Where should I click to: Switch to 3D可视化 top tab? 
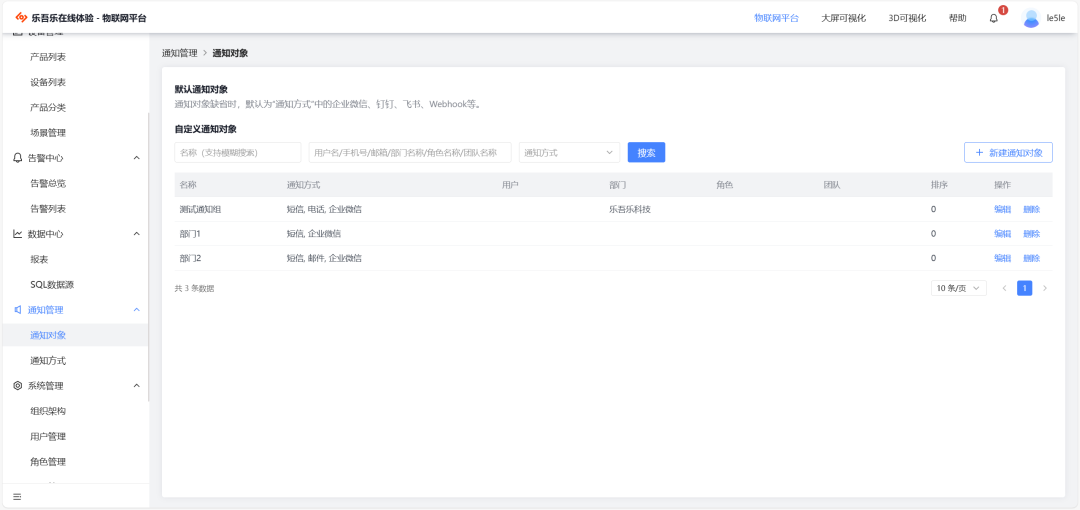(x=907, y=19)
